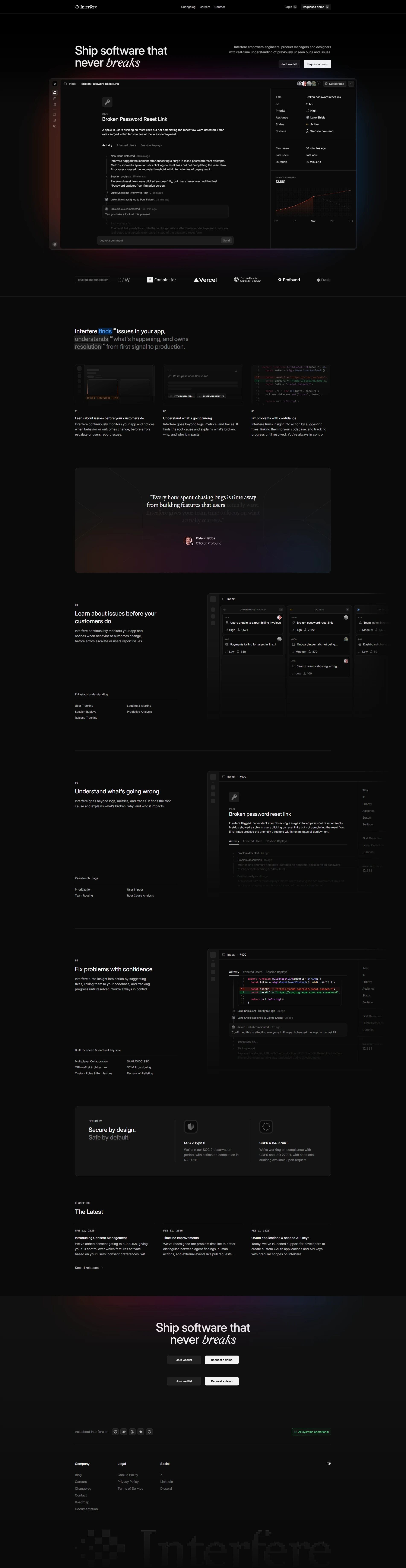
Task: Click the High priority value in details panel
Action: click(x=311, y=111)
